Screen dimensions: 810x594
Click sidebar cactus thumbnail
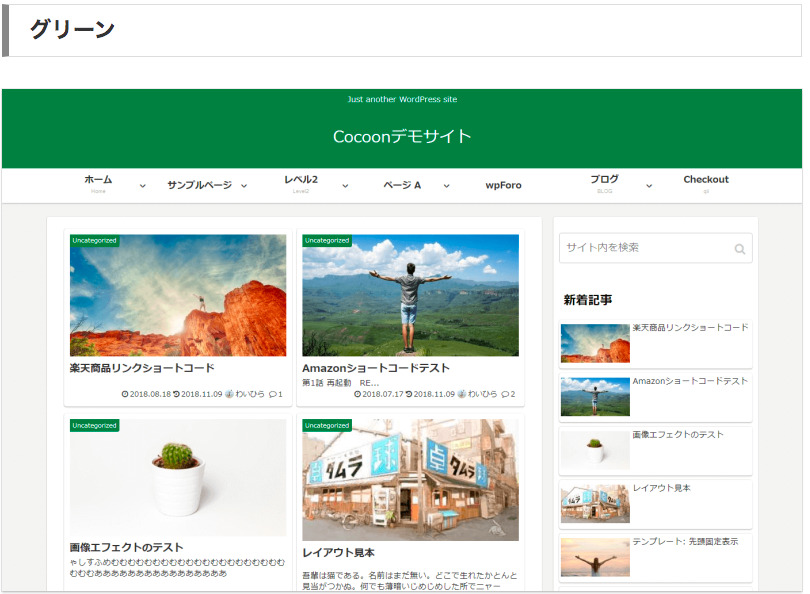(595, 450)
